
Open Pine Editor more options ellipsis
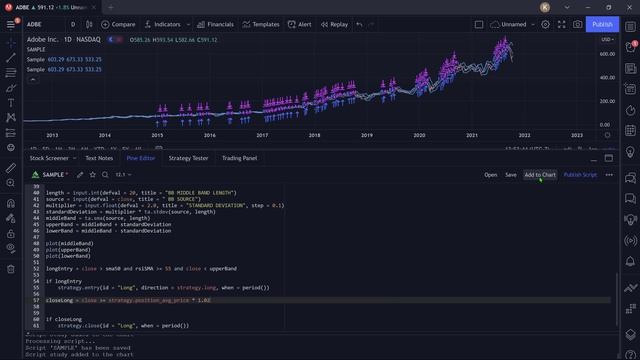609,175
